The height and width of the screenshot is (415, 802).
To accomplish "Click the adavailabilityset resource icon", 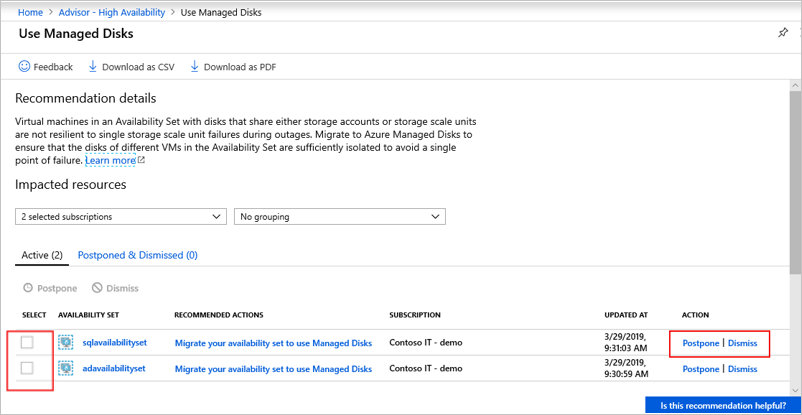I will 67,368.
